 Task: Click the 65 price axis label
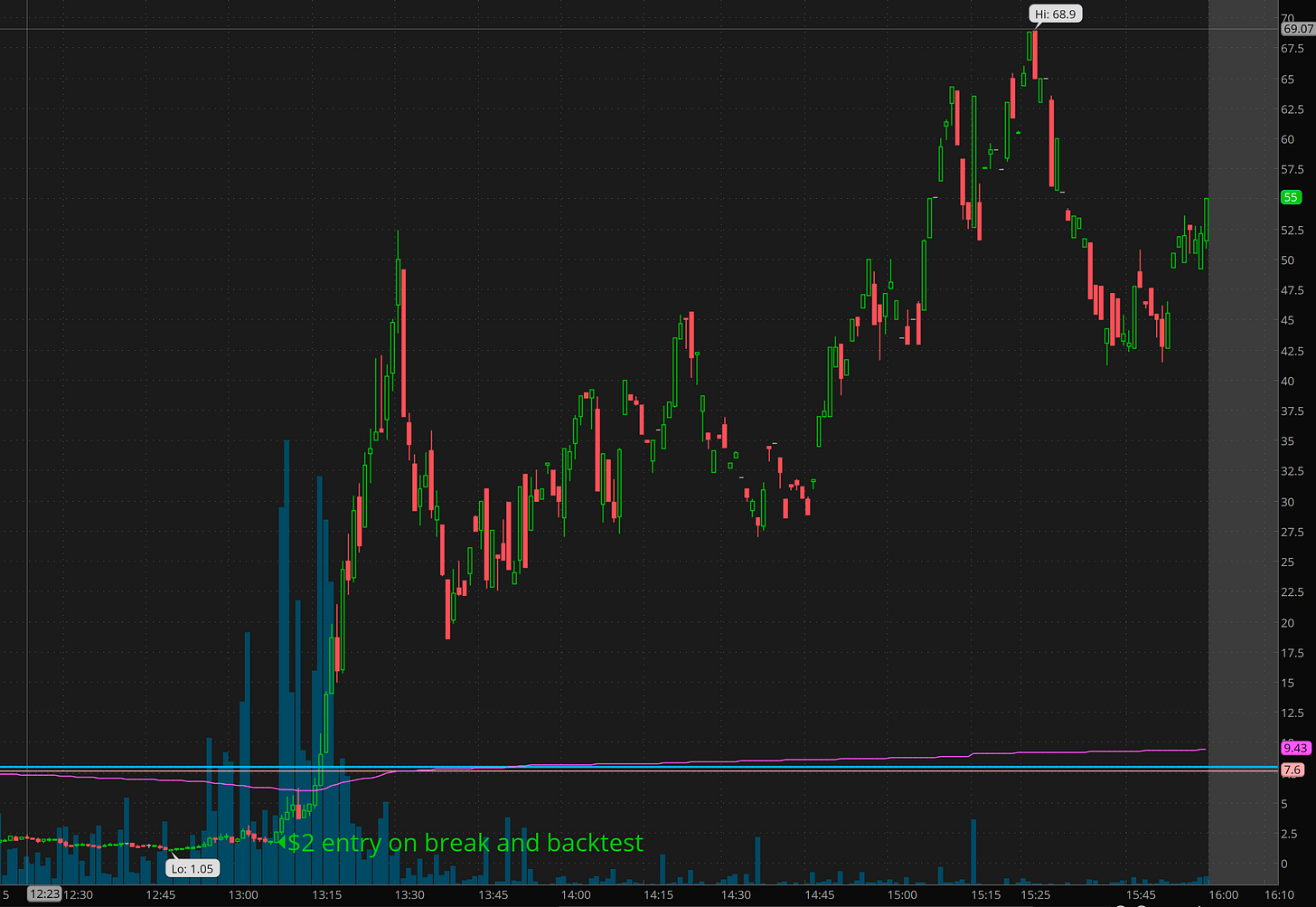(1287, 80)
